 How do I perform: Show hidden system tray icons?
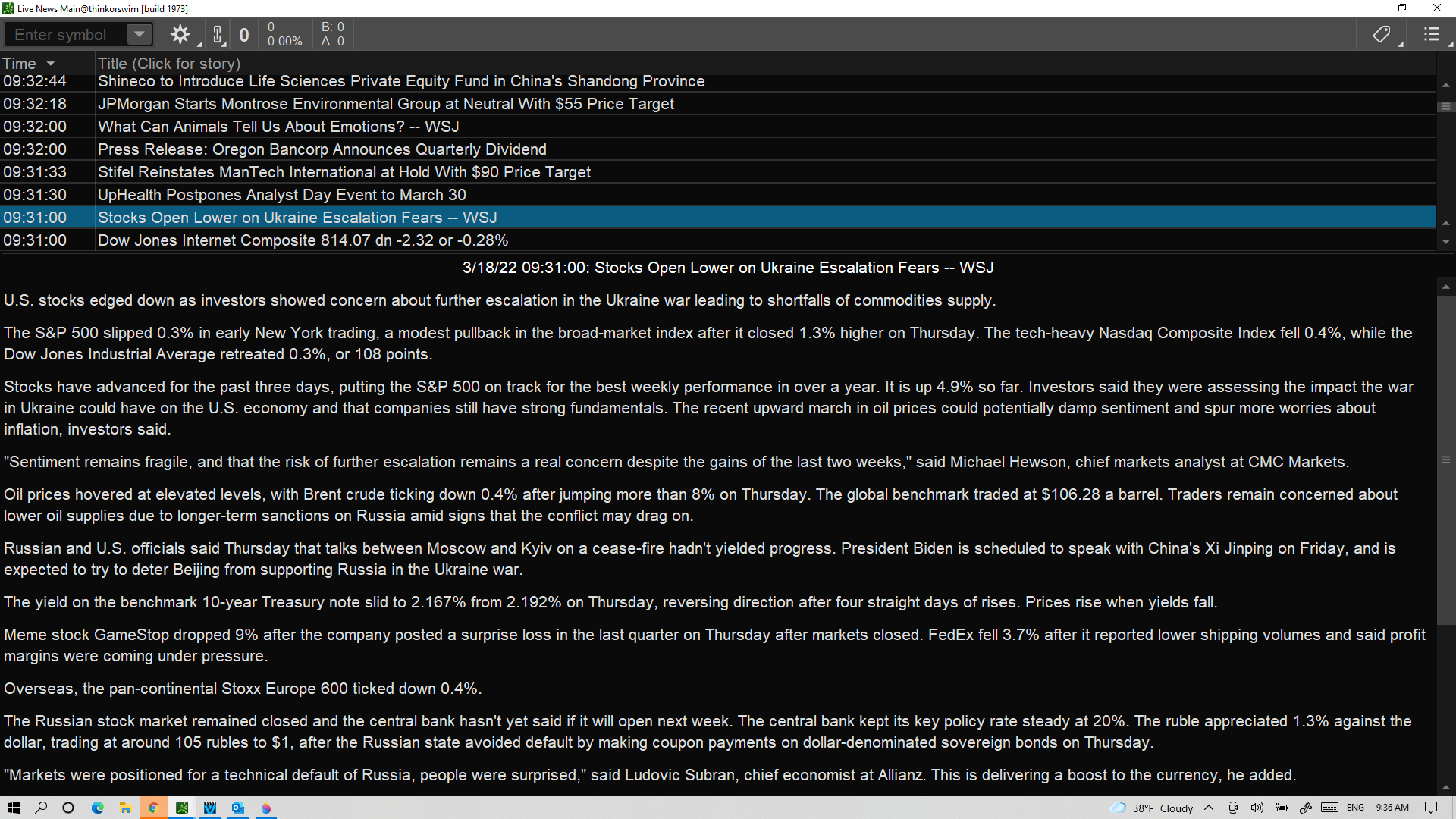tap(1209, 808)
